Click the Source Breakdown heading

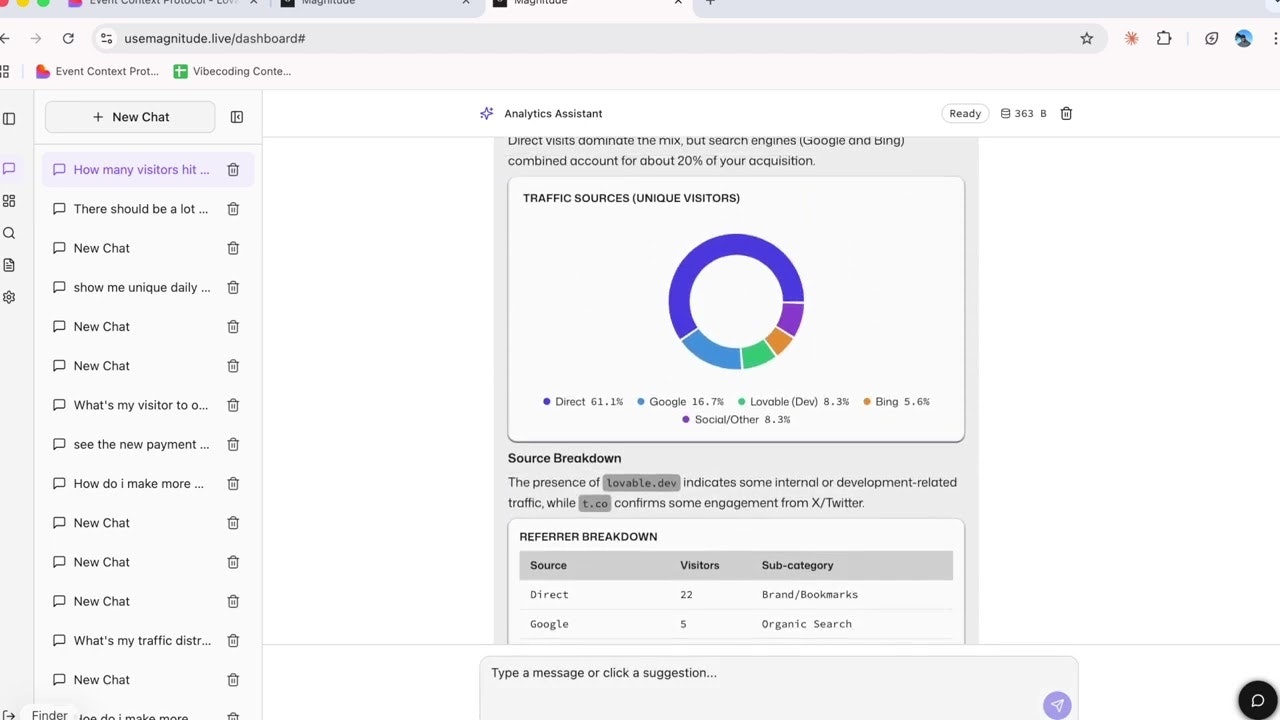[x=565, y=458]
